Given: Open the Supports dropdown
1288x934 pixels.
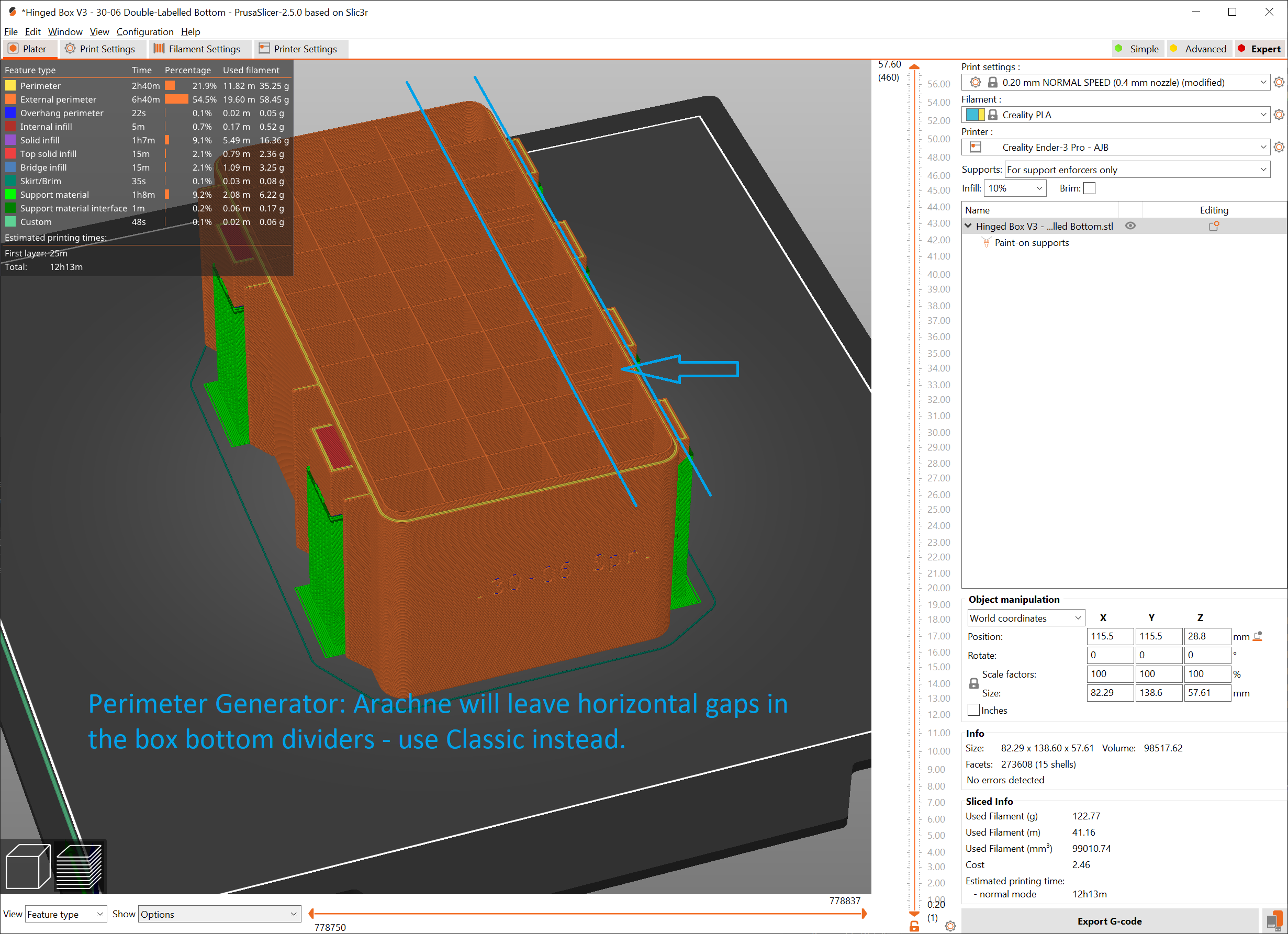Looking at the screenshot, I should coord(1137,170).
